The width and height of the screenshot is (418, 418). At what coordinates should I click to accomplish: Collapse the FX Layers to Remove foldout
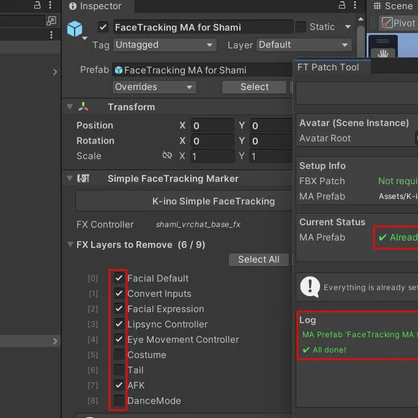pyautogui.click(x=70, y=244)
